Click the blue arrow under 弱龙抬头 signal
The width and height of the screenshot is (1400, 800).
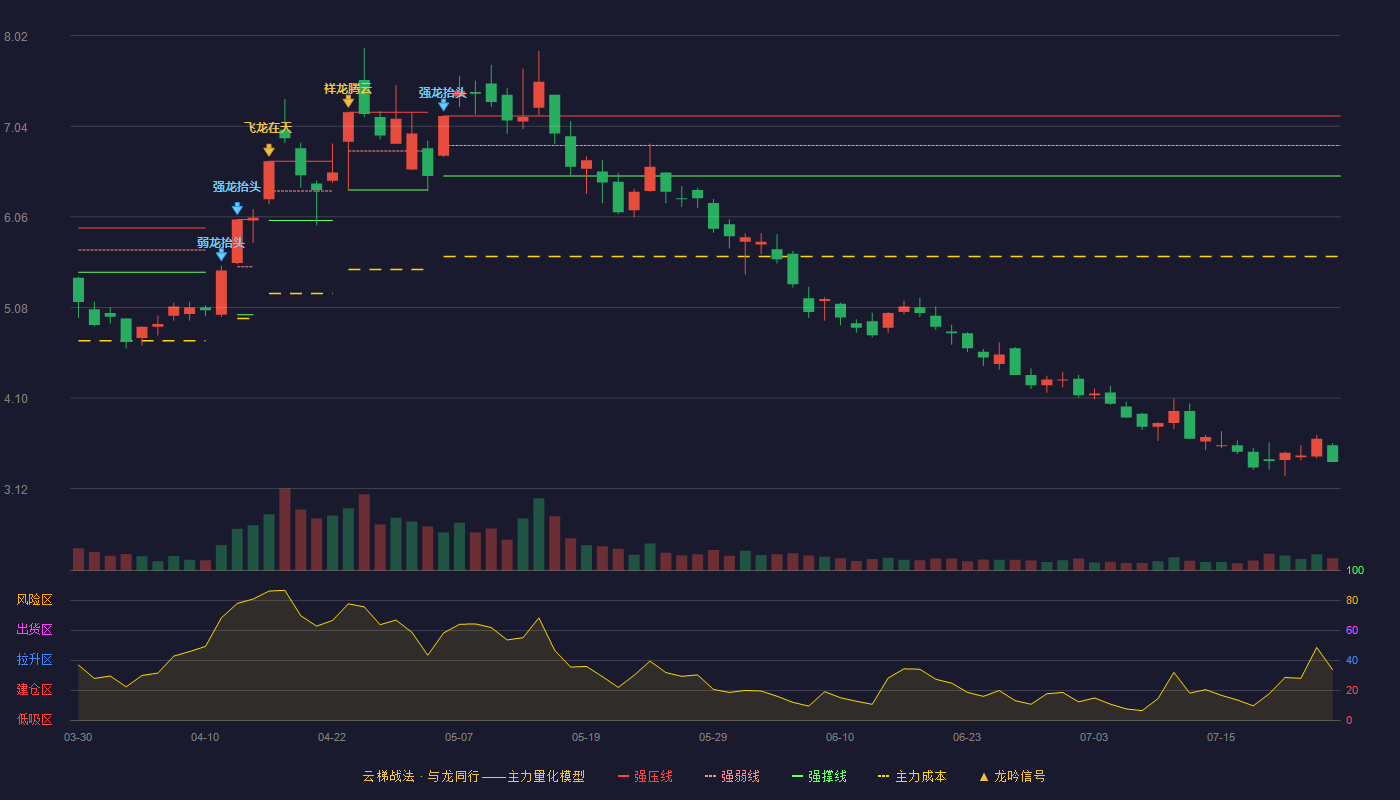click(x=221, y=255)
